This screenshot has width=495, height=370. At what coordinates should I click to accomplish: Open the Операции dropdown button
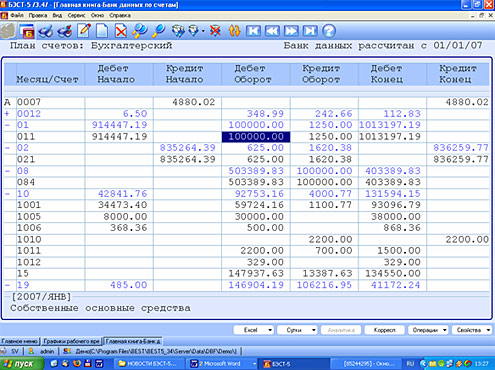tap(428, 330)
